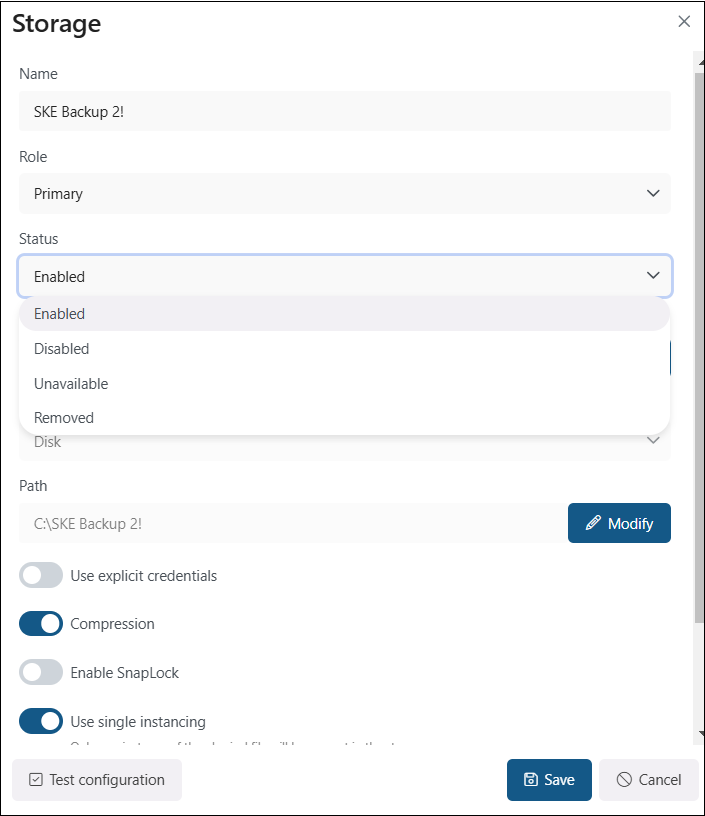Click the Test configuration button

click(97, 780)
